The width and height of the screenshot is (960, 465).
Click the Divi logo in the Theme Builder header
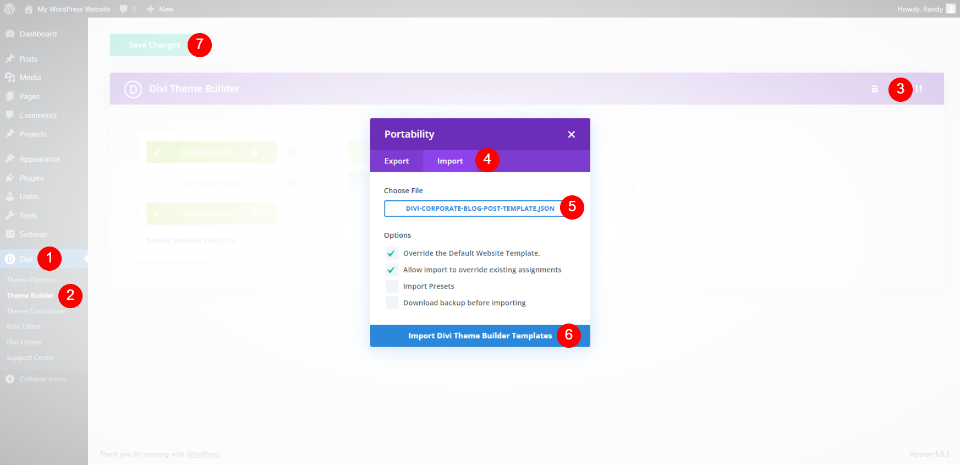point(133,89)
